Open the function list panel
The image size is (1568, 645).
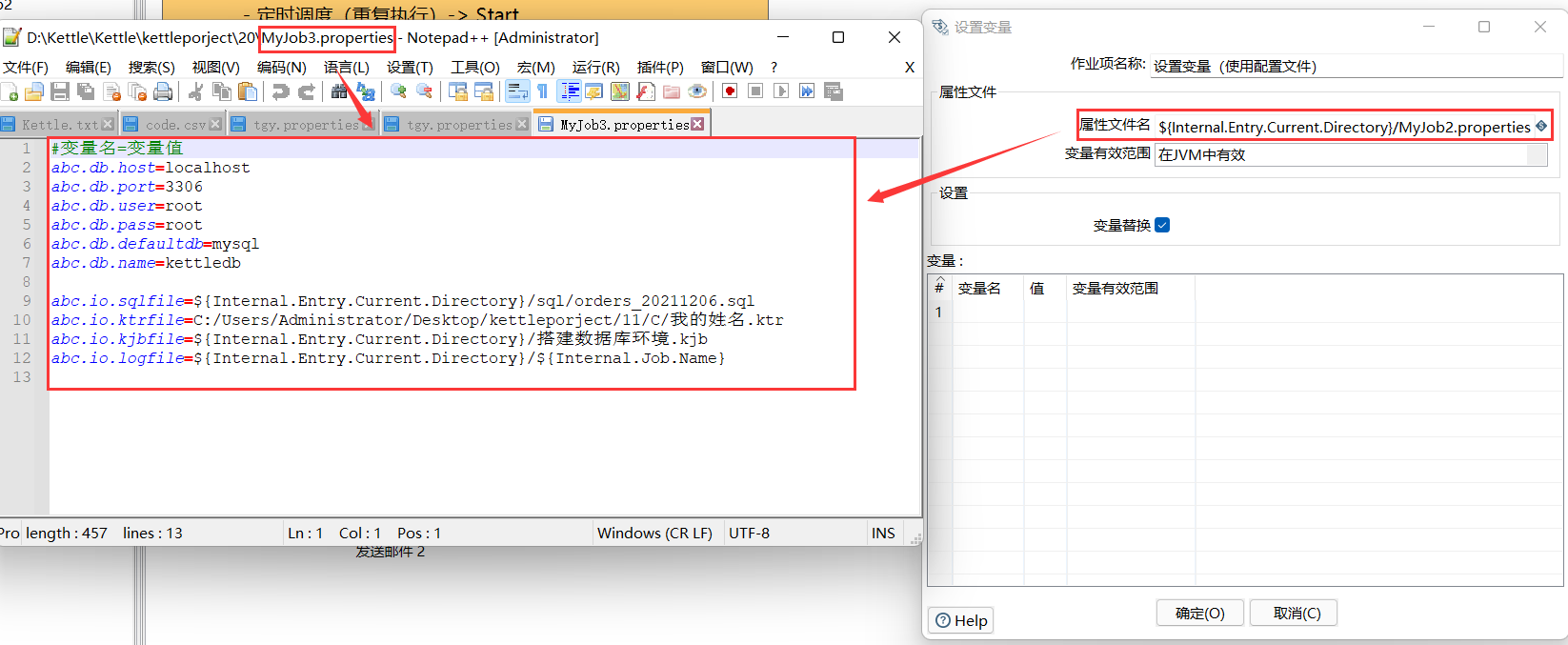pyautogui.click(x=646, y=91)
